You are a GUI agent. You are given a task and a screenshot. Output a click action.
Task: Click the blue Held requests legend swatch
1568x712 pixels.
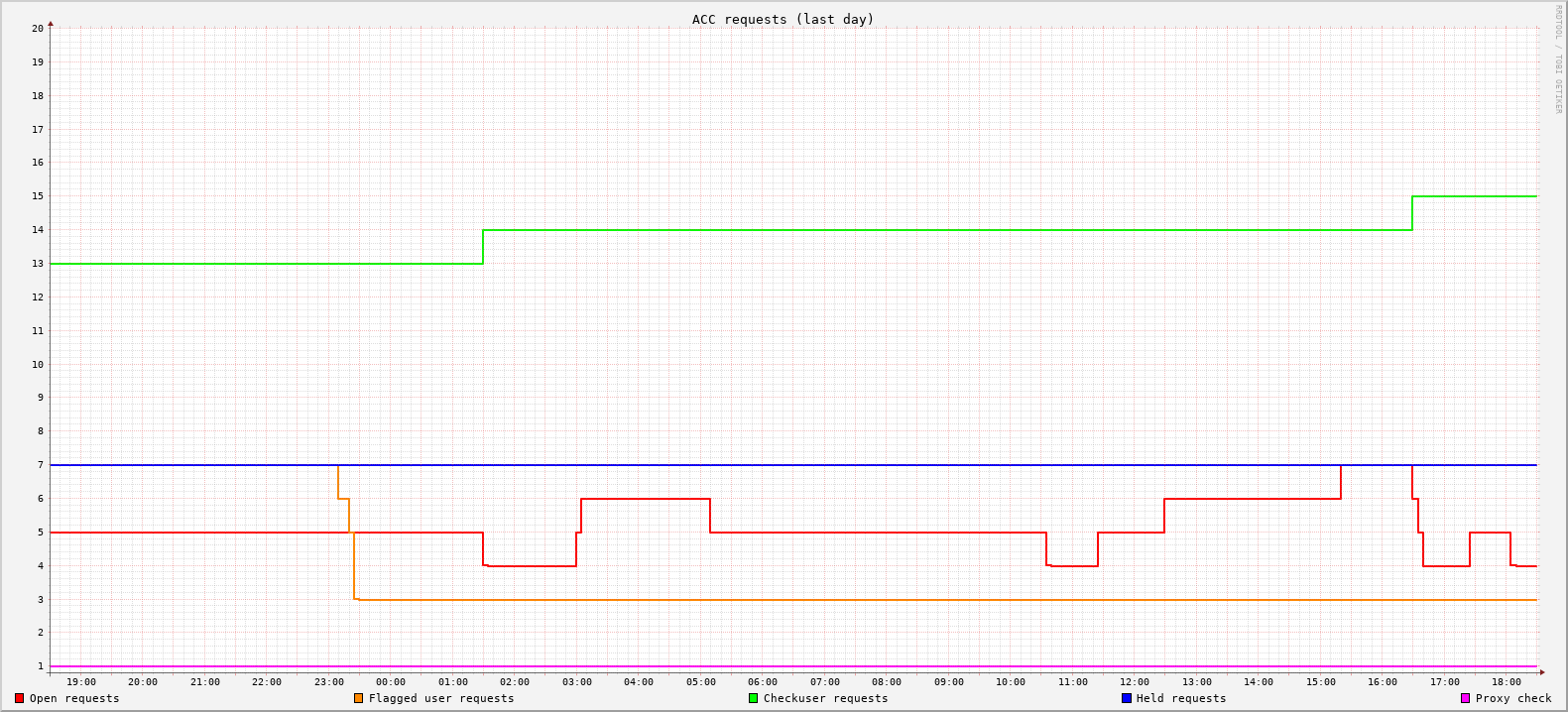[1126, 698]
